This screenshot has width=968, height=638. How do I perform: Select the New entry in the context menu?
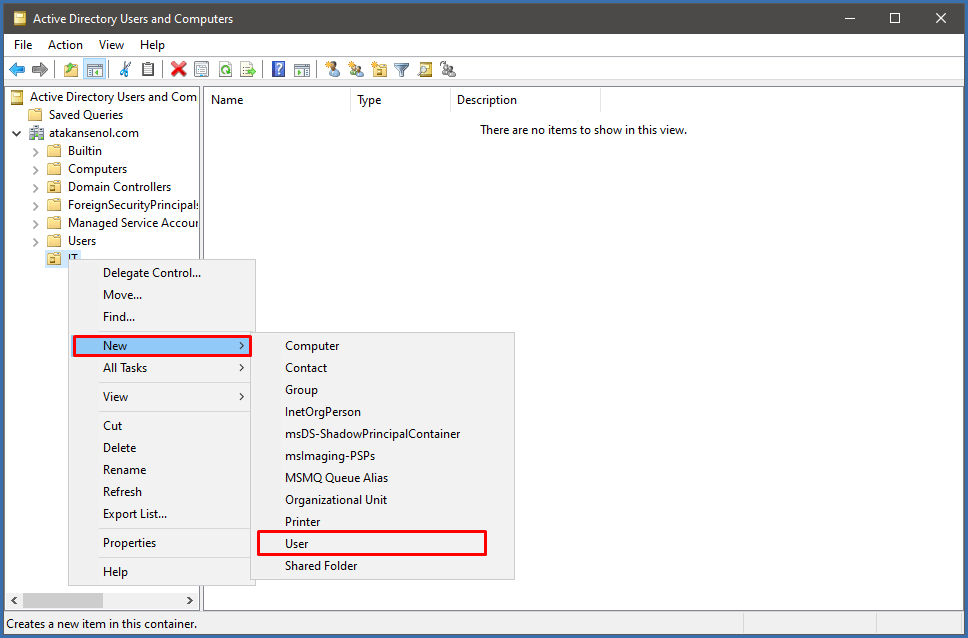[162, 346]
